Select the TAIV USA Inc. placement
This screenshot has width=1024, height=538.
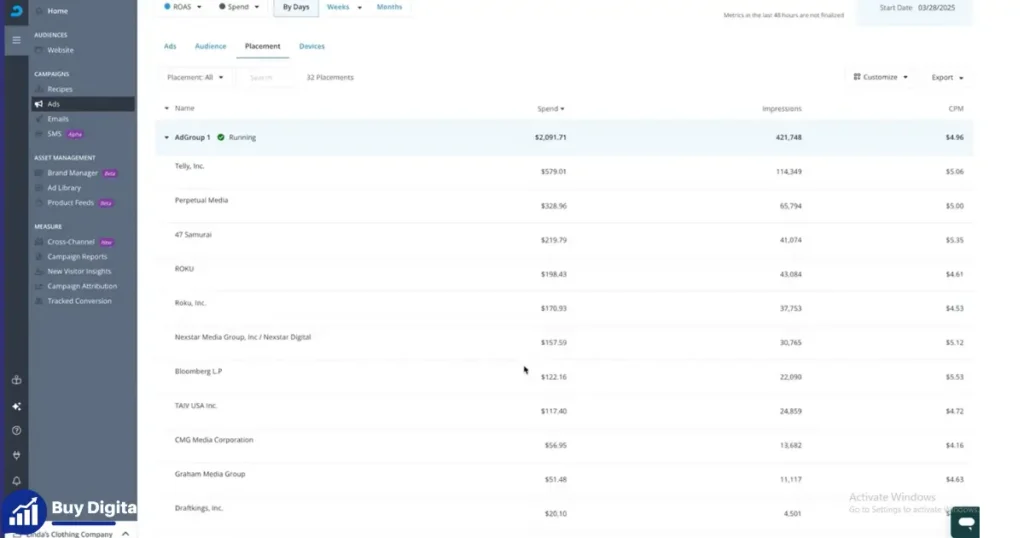click(x=195, y=405)
